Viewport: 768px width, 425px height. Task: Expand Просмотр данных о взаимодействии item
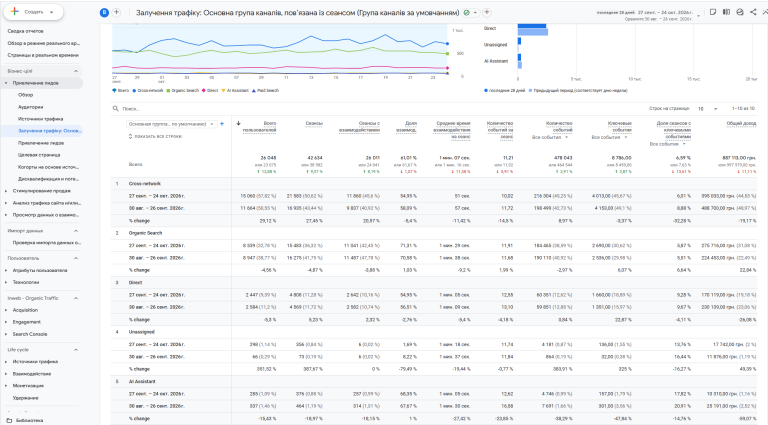(6, 215)
